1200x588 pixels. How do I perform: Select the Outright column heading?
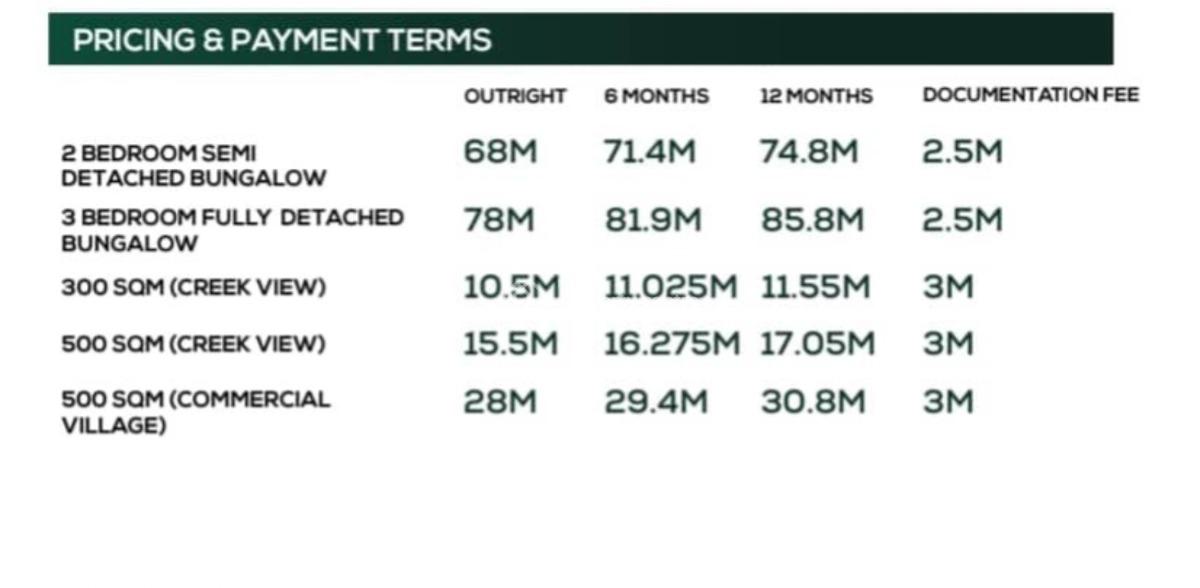click(x=515, y=97)
